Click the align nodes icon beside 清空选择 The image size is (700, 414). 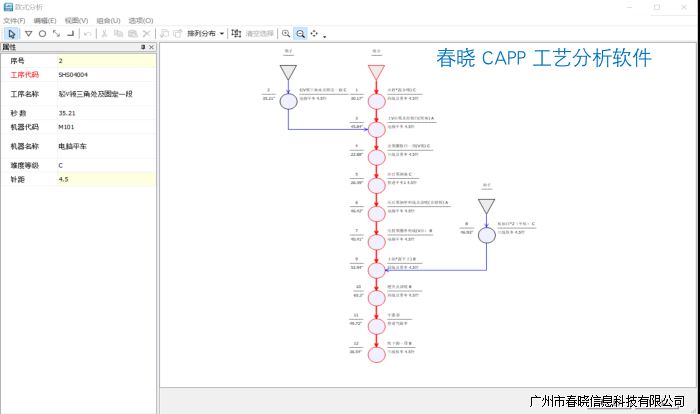[236, 34]
